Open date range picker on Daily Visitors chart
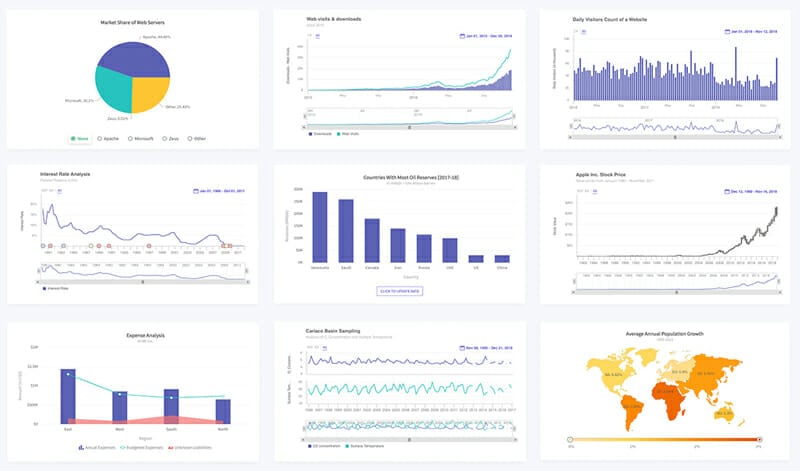The width and height of the screenshot is (800, 471). (751, 32)
